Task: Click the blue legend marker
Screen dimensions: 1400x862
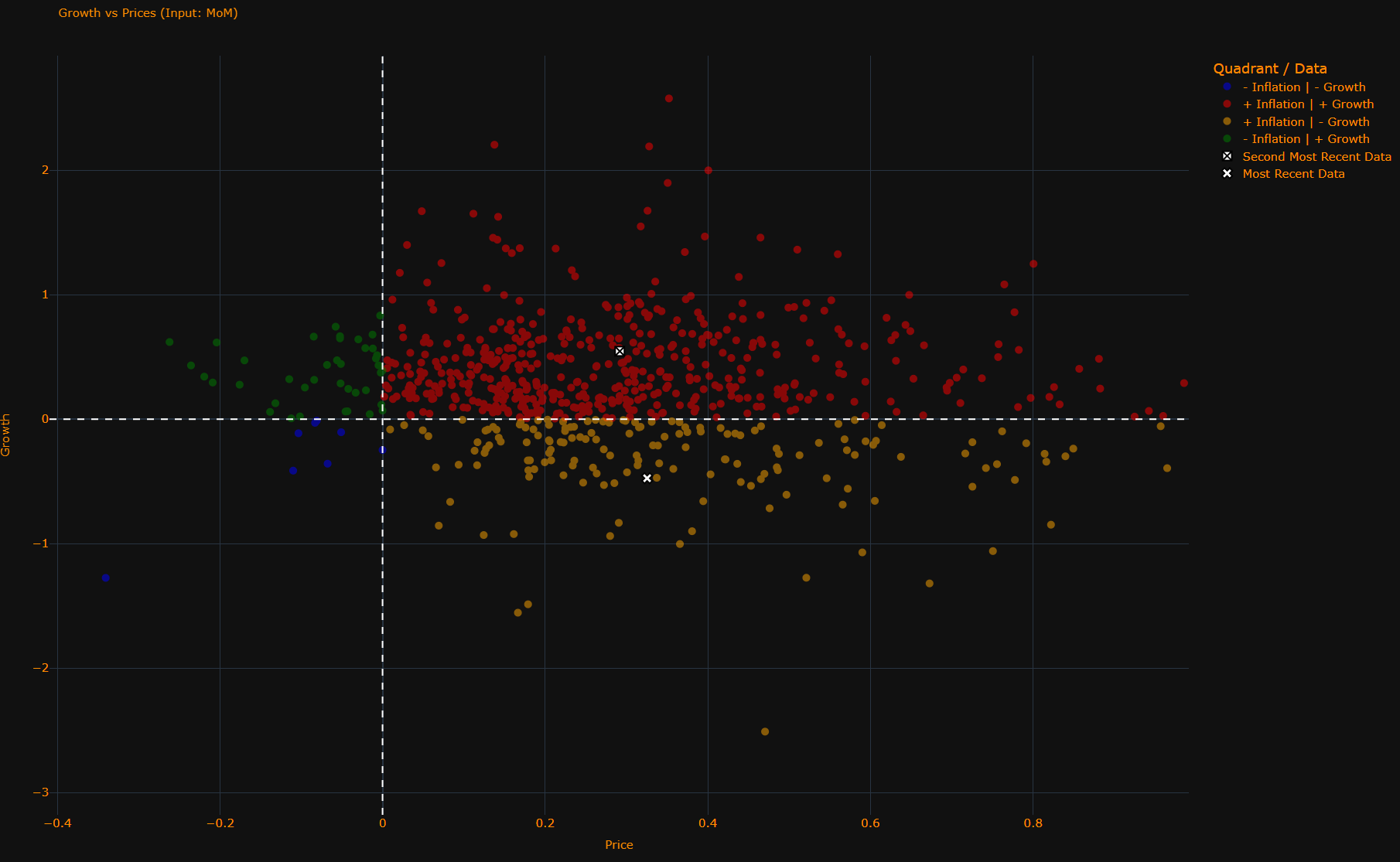Action: [x=1227, y=87]
